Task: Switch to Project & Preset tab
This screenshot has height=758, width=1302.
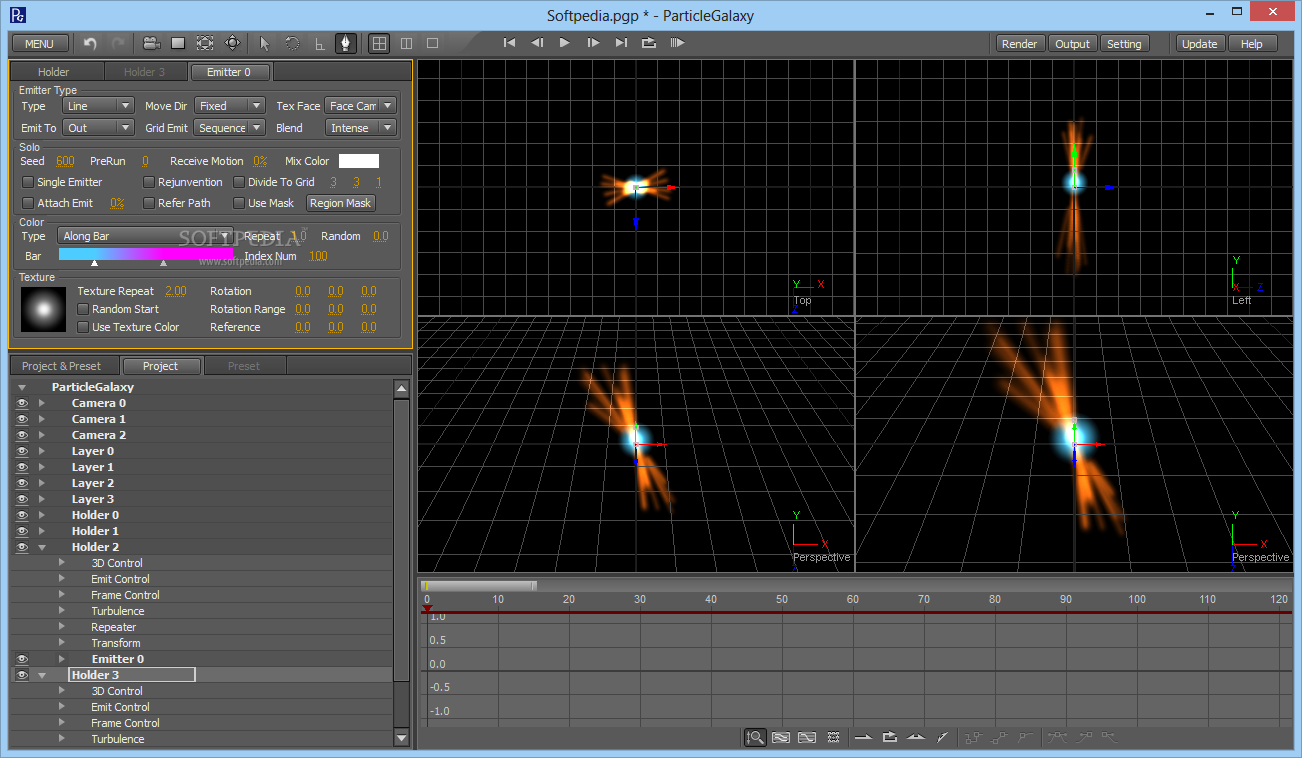Action: pos(62,366)
